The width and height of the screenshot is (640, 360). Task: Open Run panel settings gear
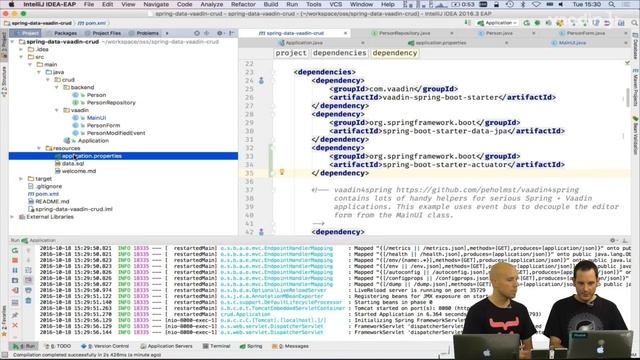(x=612, y=240)
